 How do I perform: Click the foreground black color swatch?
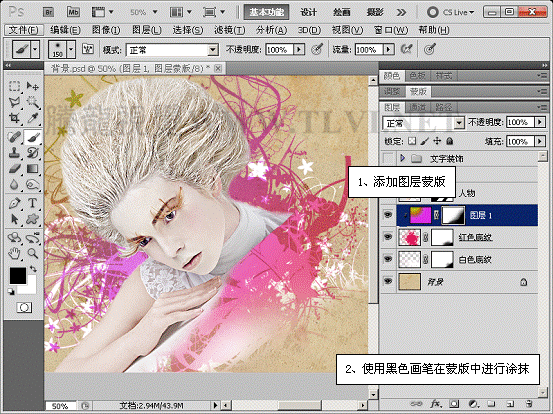click(x=18, y=276)
